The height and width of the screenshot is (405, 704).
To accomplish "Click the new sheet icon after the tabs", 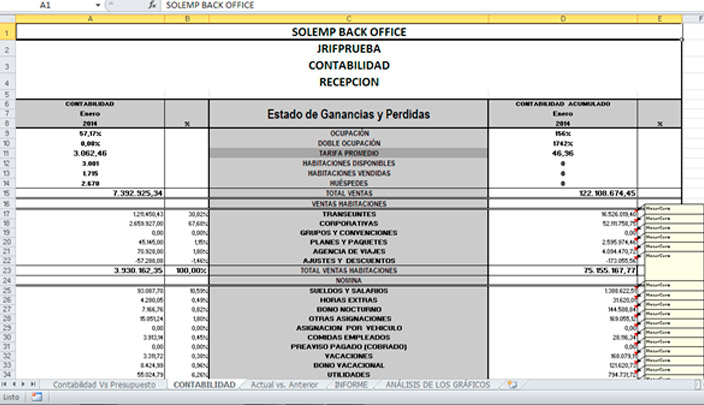I will tap(512, 384).
